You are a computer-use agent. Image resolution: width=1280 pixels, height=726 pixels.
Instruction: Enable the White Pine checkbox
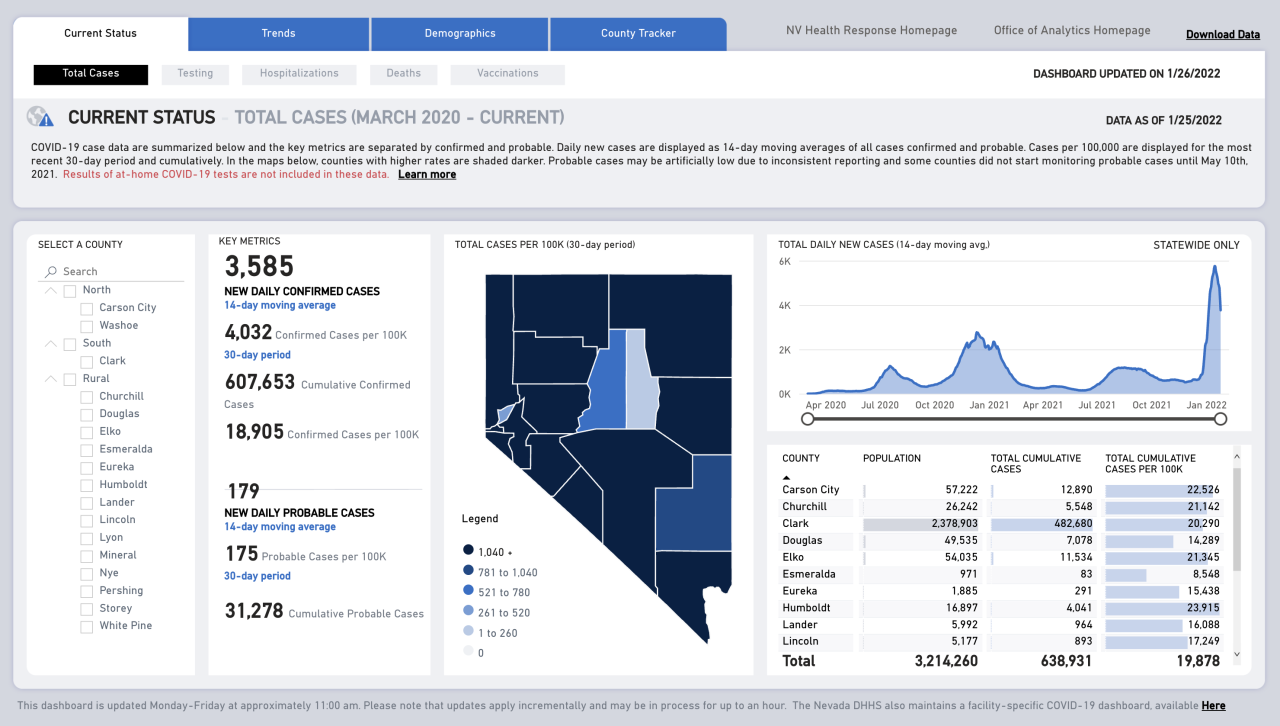point(87,626)
